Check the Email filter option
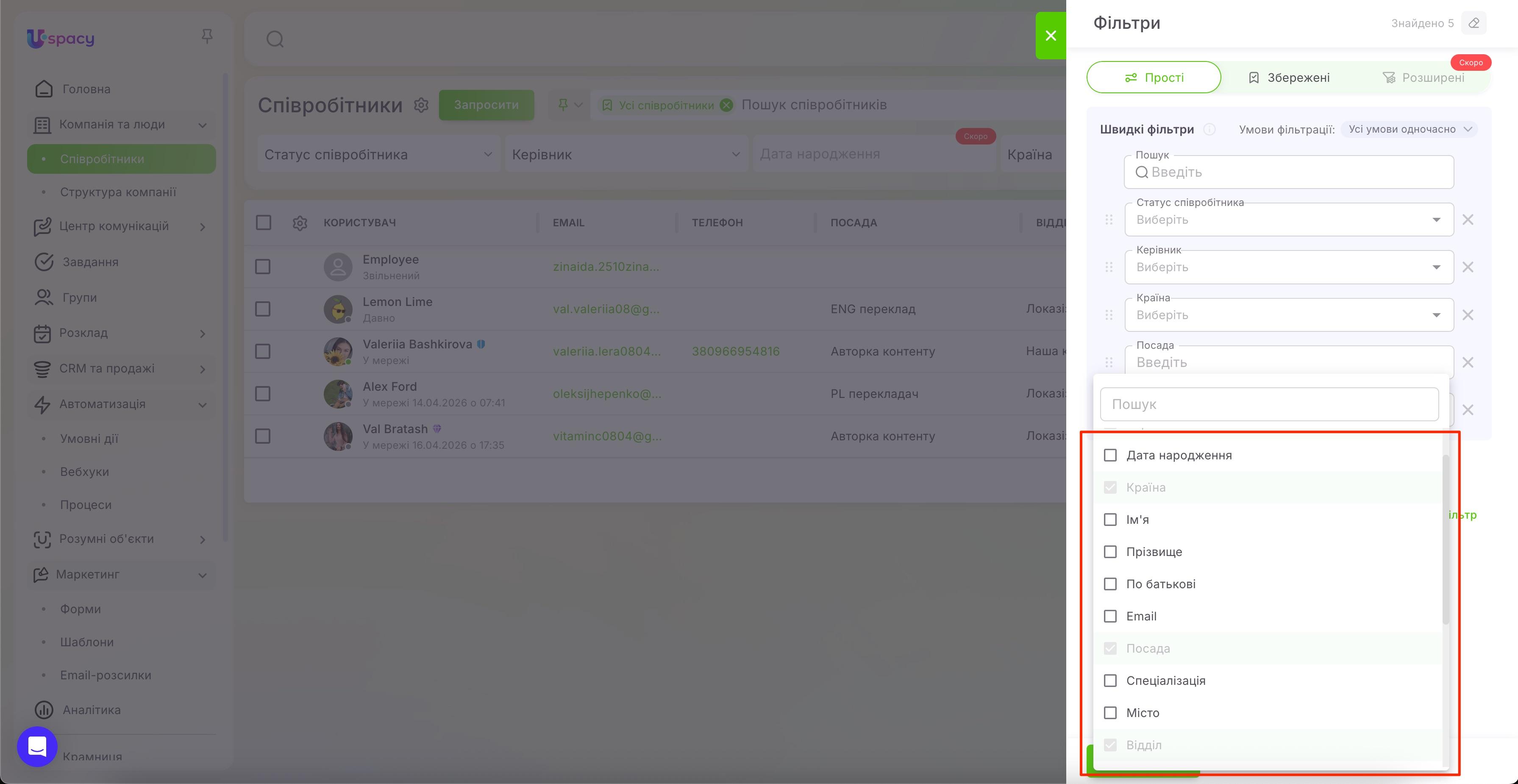Viewport: 1518px width, 784px height. (x=1110, y=616)
